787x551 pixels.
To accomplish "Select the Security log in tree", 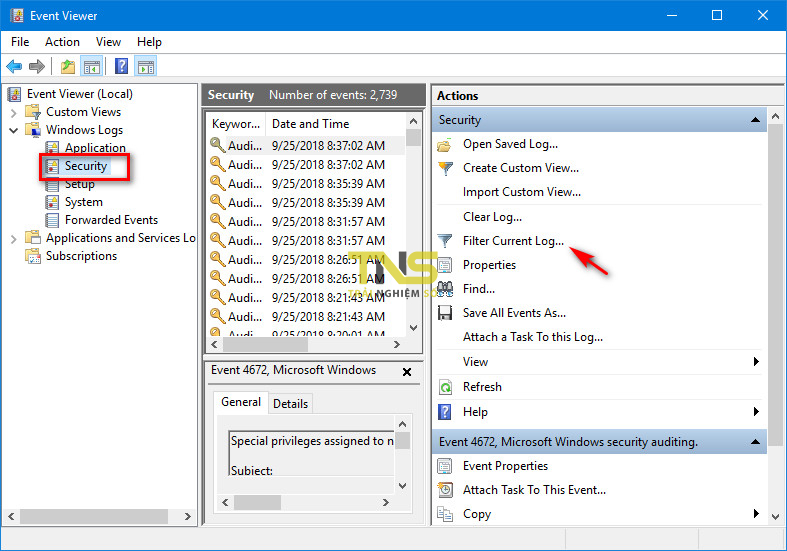I will pyautogui.click(x=86, y=166).
